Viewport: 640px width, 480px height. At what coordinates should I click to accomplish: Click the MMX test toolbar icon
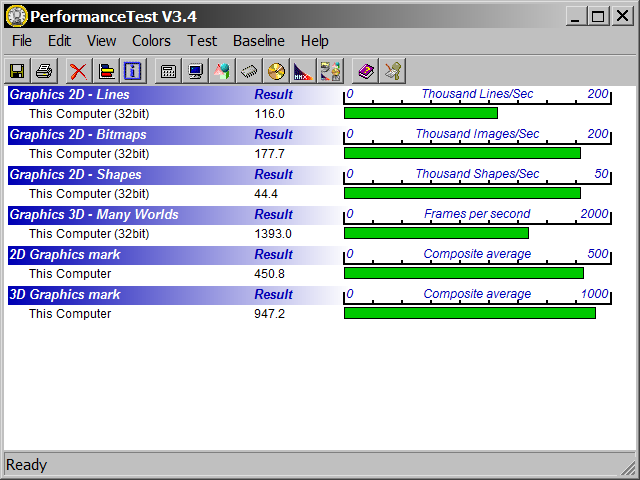(303, 71)
